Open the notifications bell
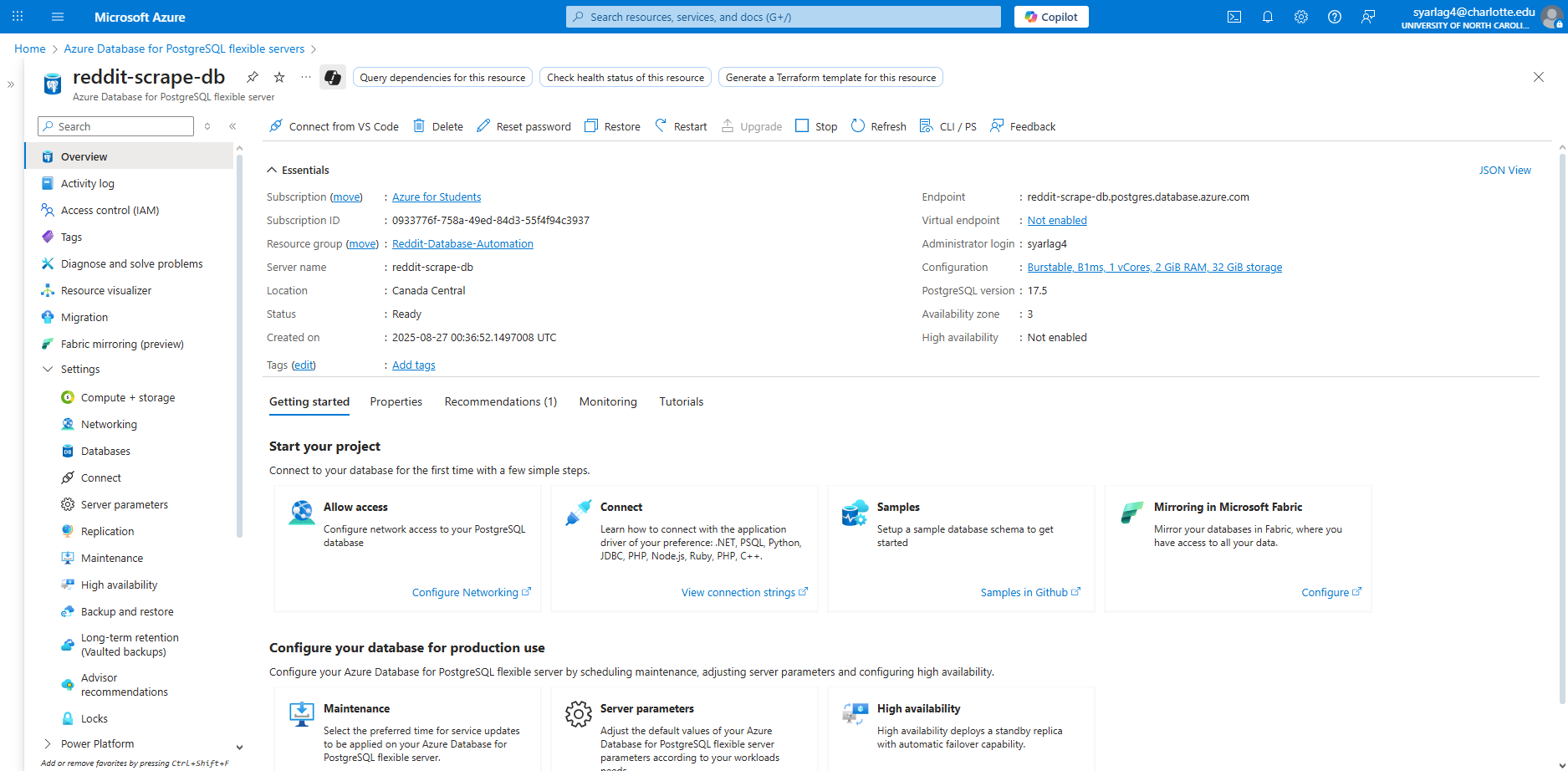Image resolution: width=1568 pixels, height=771 pixels. (1268, 17)
